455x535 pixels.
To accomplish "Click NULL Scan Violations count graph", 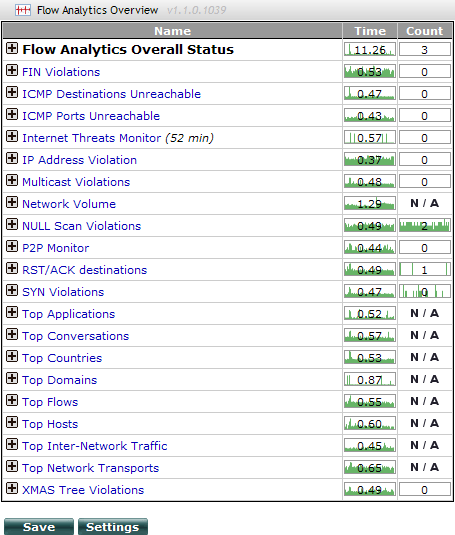I will tap(425, 226).
